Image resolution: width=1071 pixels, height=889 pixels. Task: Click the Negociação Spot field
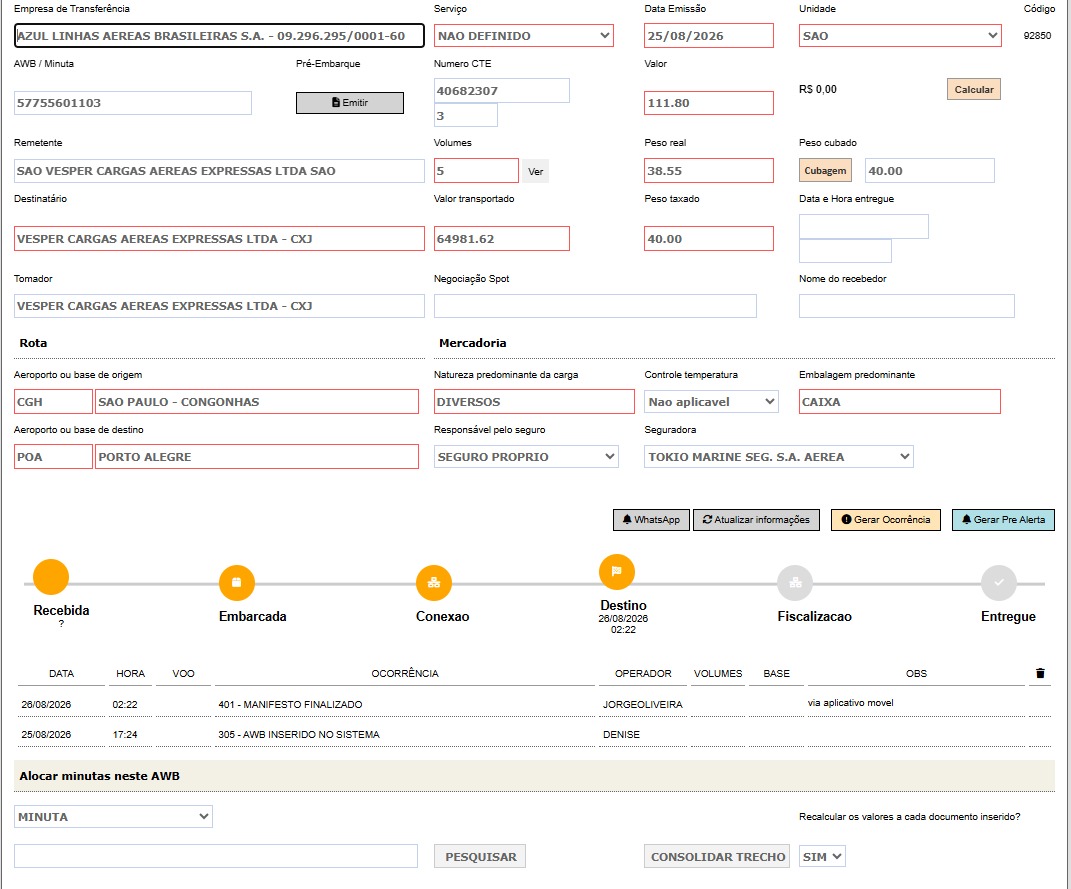tap(595, 306)
